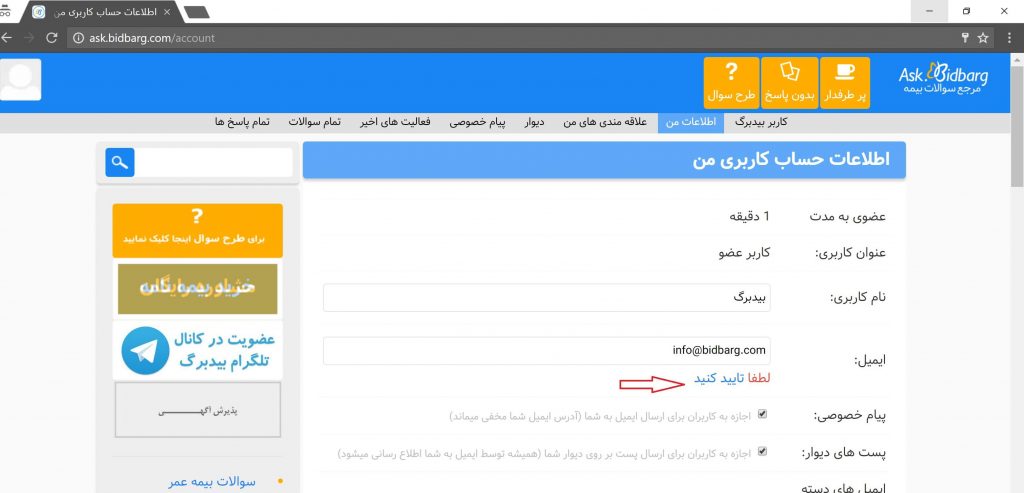
Task: Click the sidebar search input field
Action: (x=214, y=163)
